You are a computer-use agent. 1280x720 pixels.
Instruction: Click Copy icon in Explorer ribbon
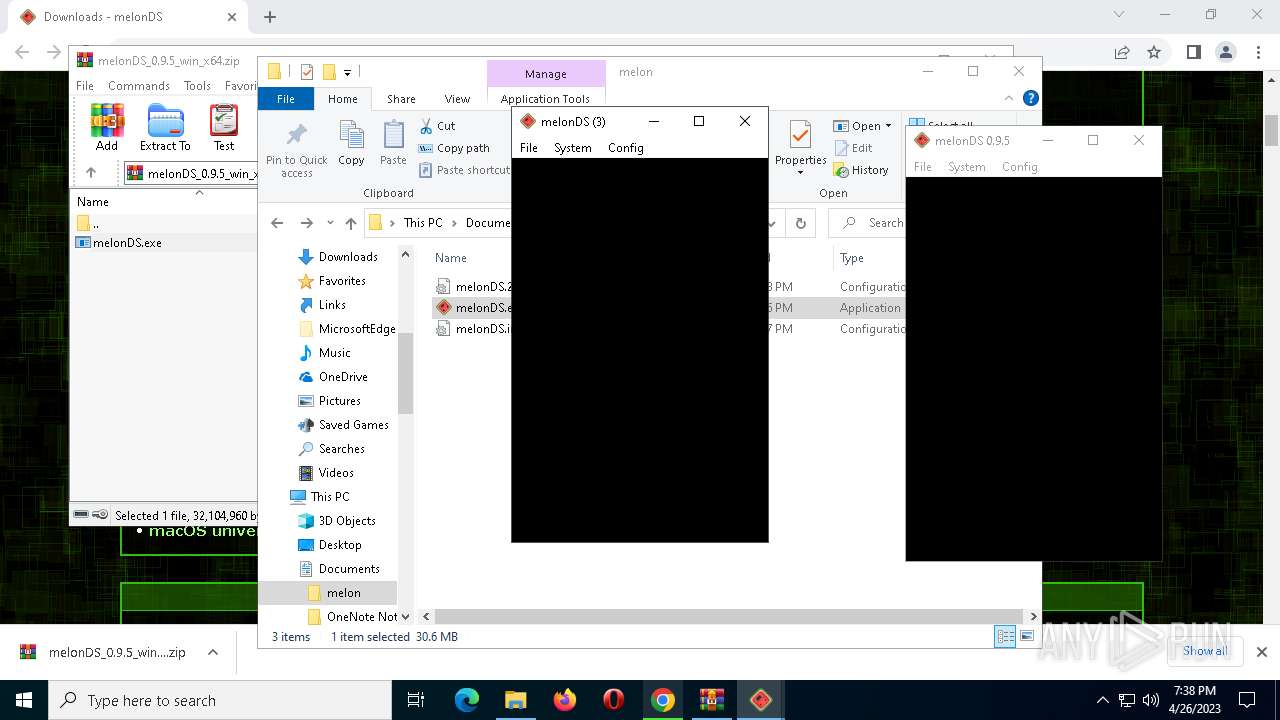[x=351, y=143]
